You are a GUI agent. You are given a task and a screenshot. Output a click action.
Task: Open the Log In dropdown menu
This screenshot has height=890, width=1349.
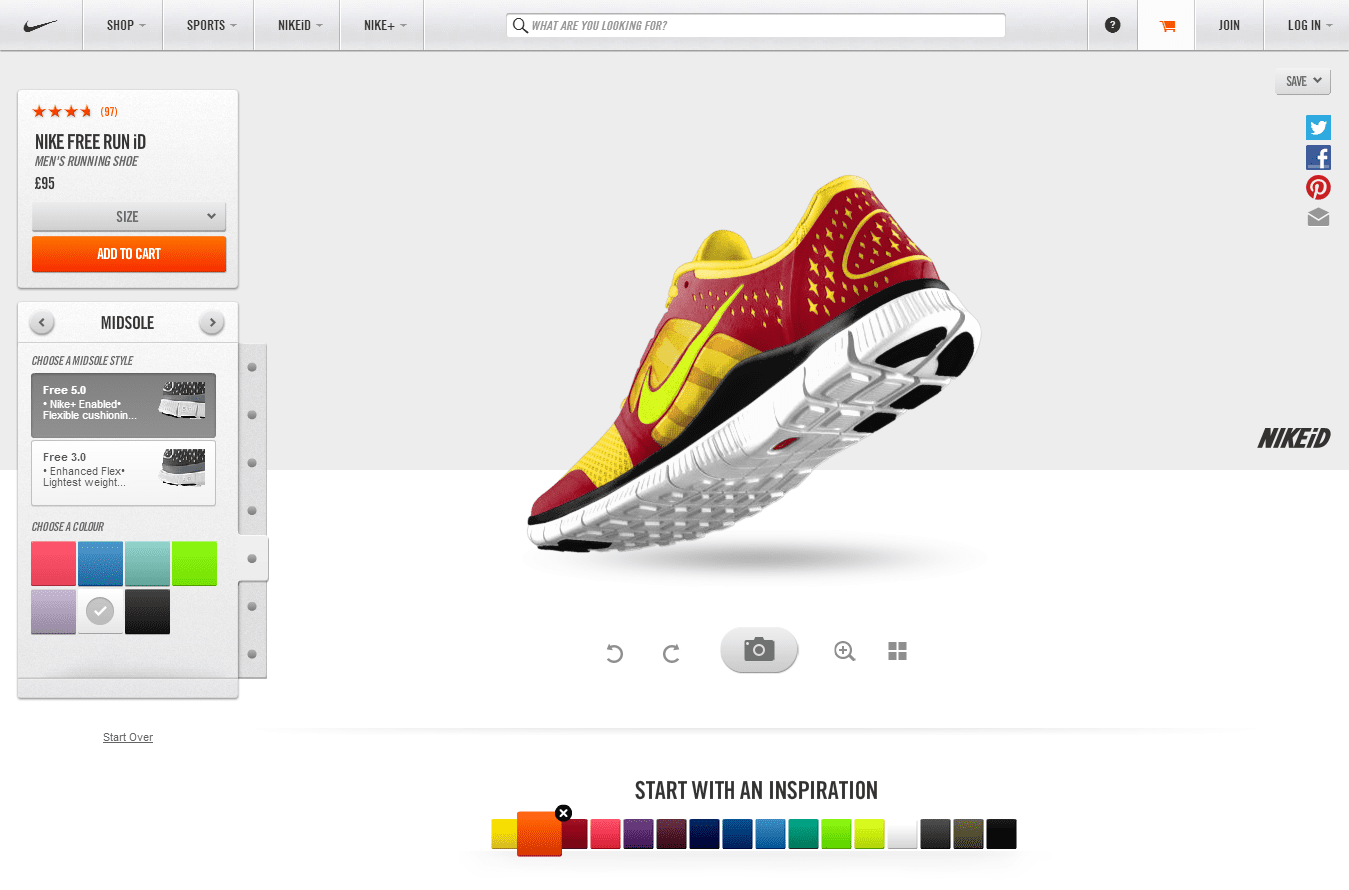pyautogui.click(x=1309, y=25)
